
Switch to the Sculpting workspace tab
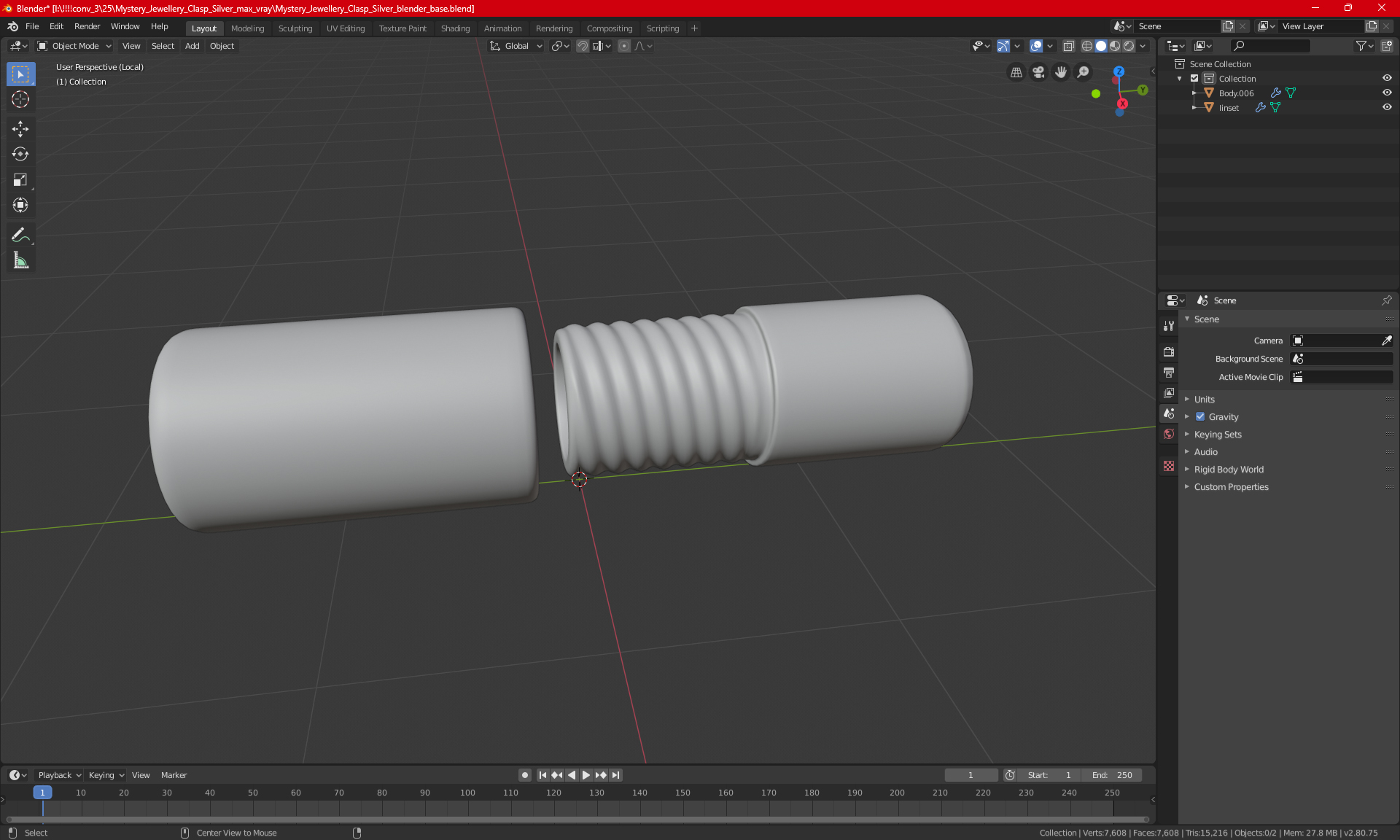[x=295, y=28]
